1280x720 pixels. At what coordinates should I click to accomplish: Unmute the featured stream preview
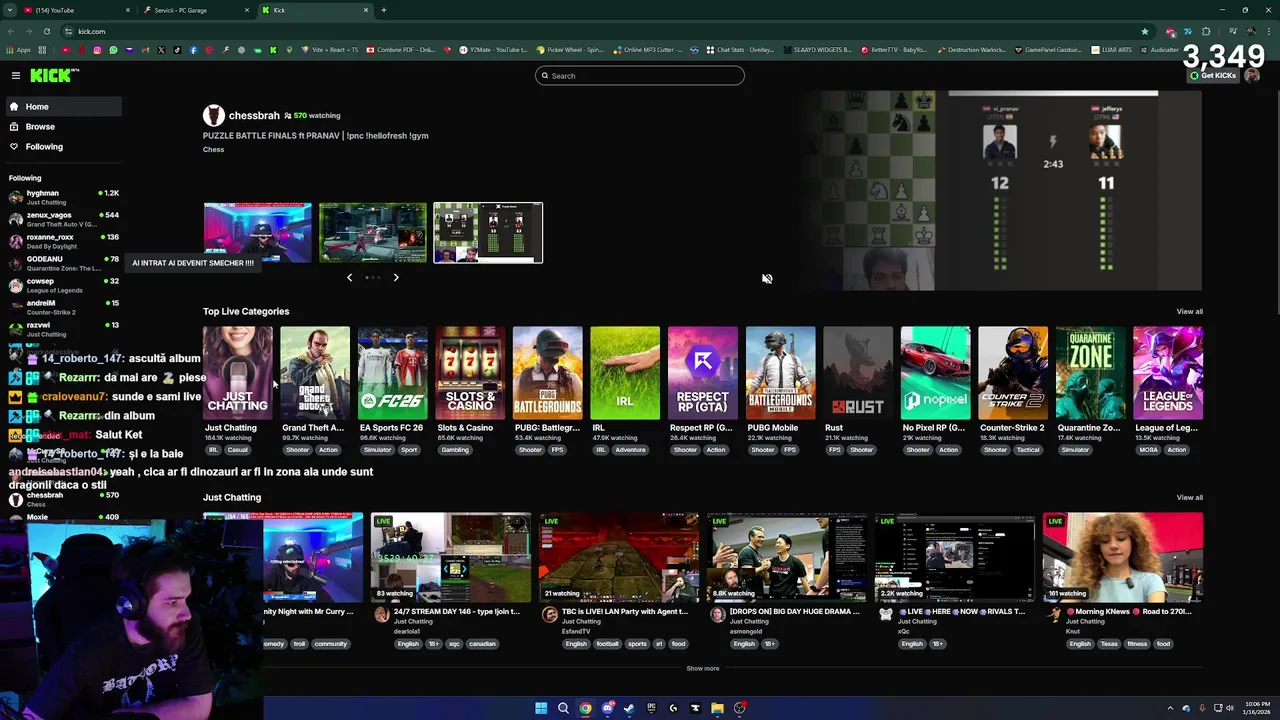click(x=767, y=279)
